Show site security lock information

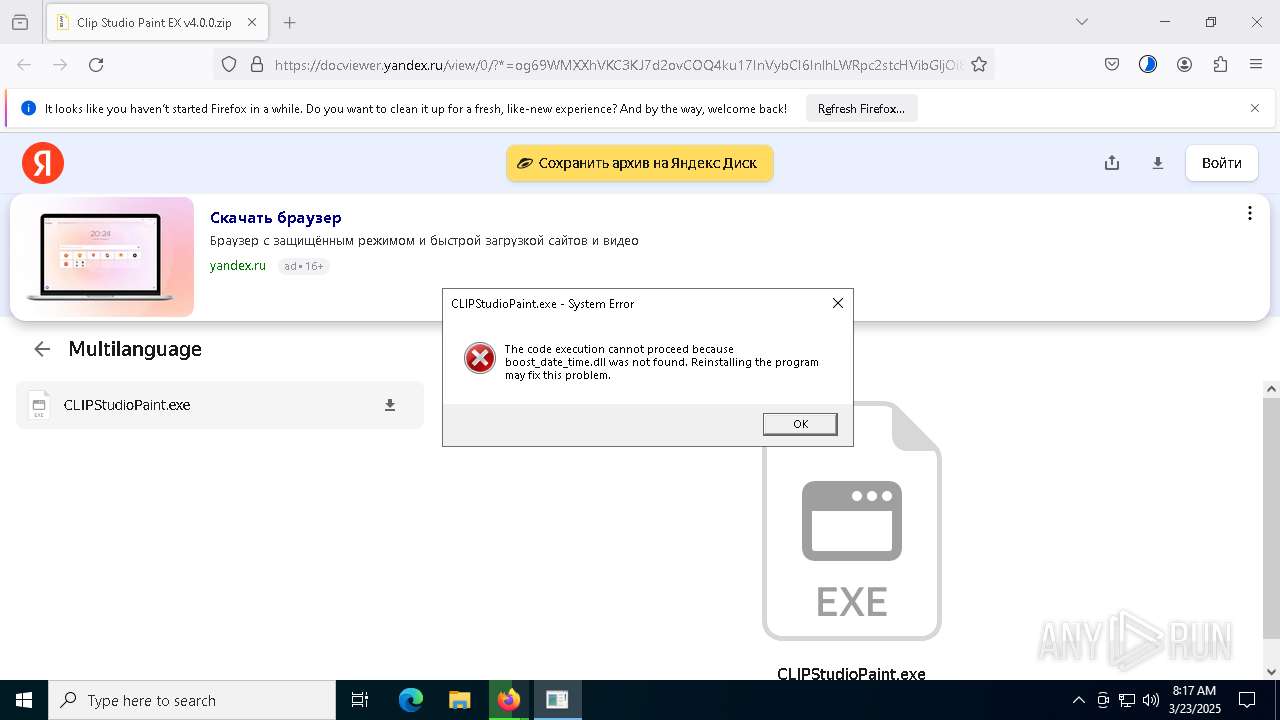257,64
